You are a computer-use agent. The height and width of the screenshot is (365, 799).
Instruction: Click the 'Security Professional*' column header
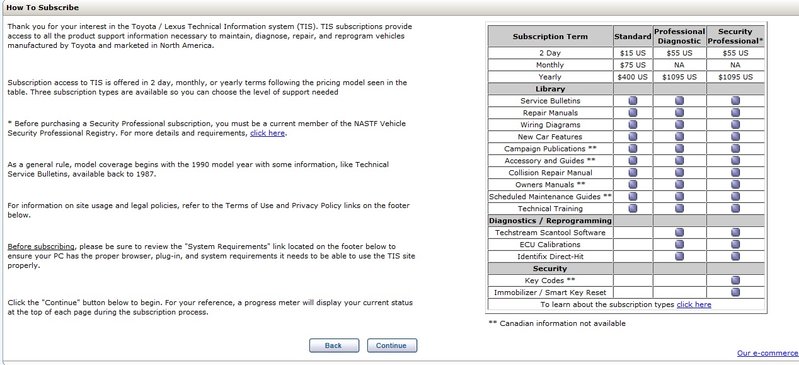pos(735,36)
